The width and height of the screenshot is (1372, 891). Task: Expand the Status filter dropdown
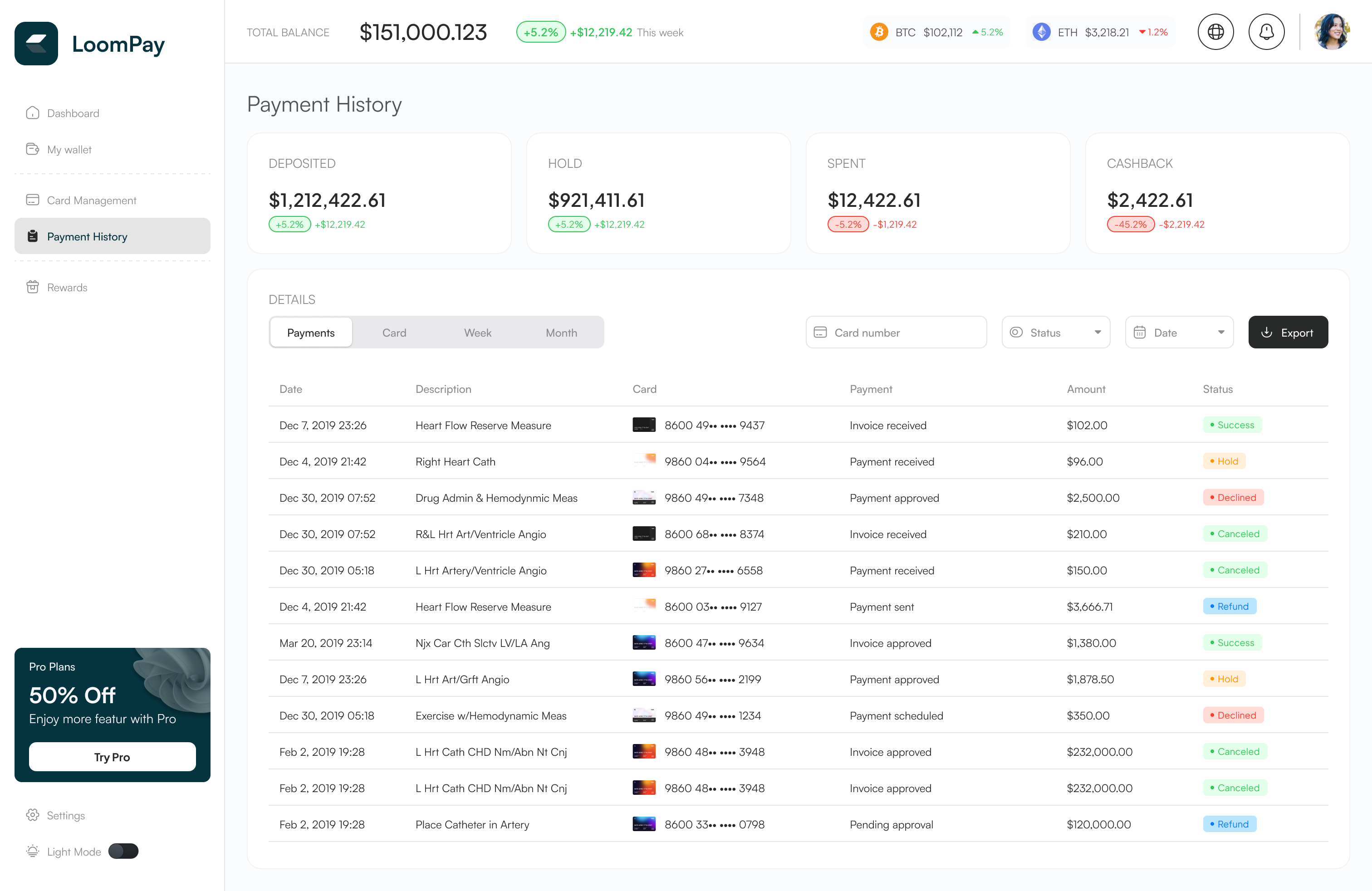point(1055,333)
